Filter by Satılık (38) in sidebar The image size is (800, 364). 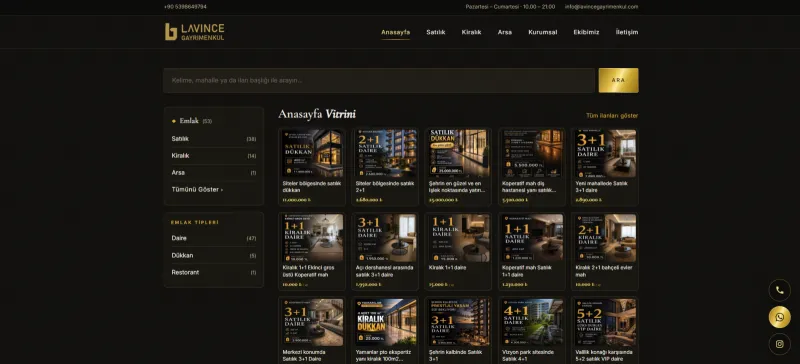[x=214, y=138]
